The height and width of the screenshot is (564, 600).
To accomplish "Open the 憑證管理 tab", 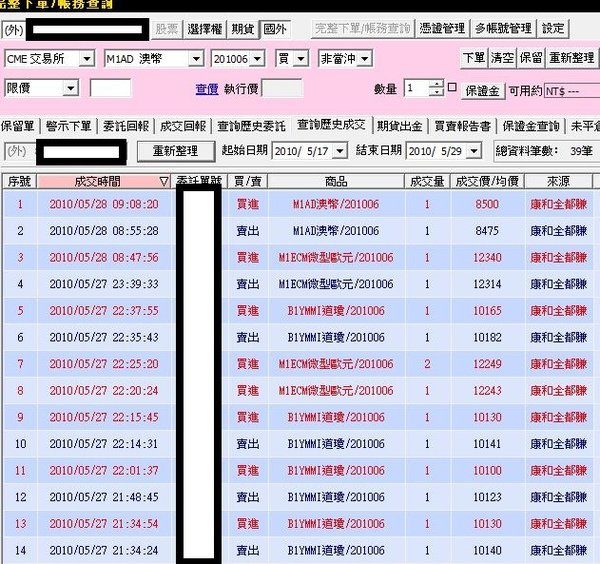I will (442, 29).
